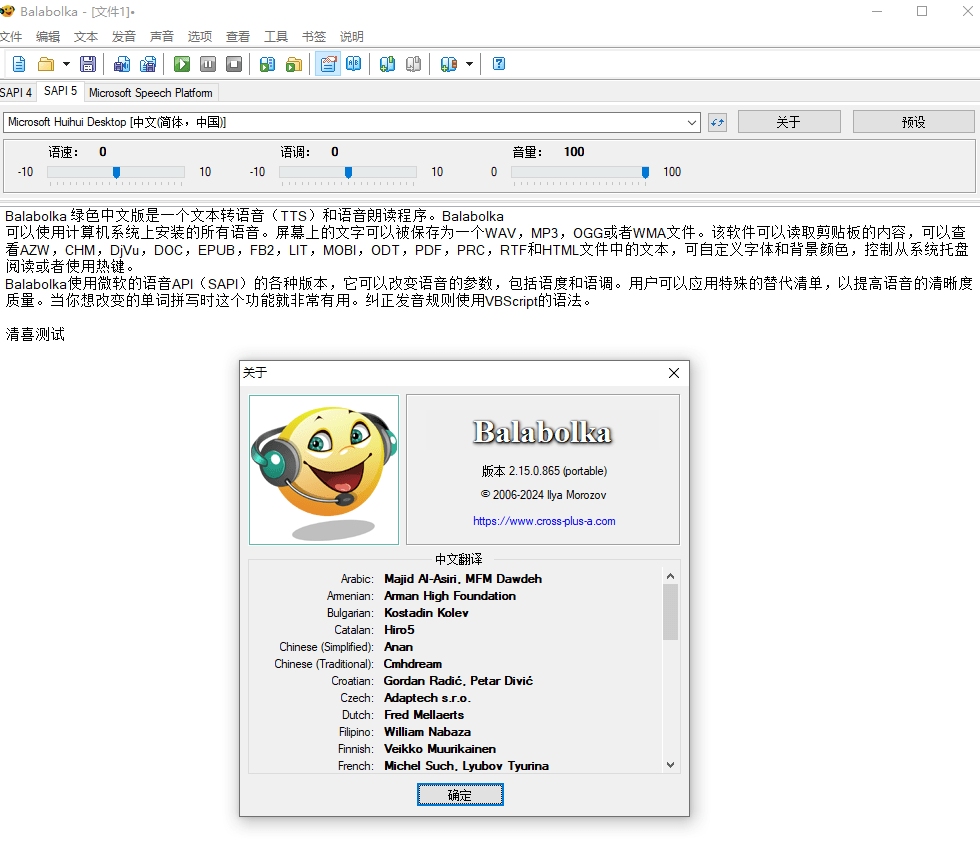The width and height of the screenshot is (980, 842).
Task: Open a file using the folder icon
Action: 46,64
